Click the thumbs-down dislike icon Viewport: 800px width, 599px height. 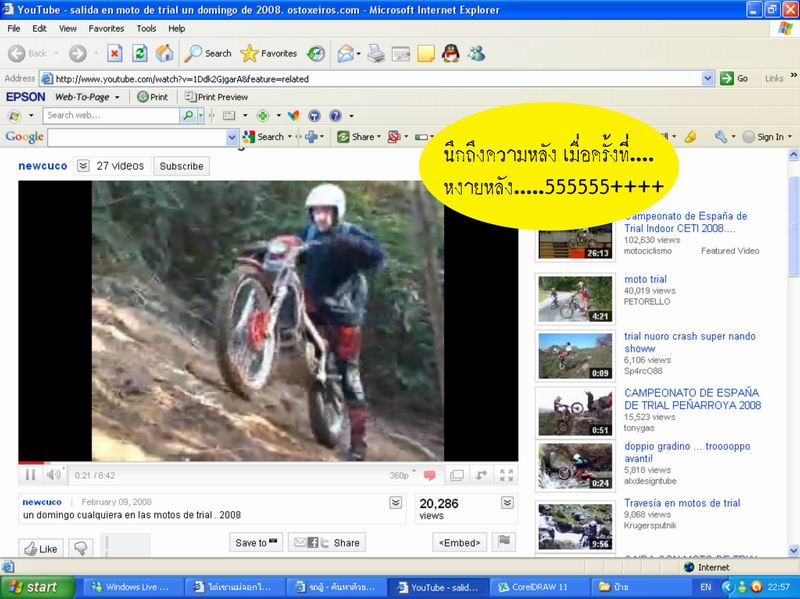click(x=80, y=547)
